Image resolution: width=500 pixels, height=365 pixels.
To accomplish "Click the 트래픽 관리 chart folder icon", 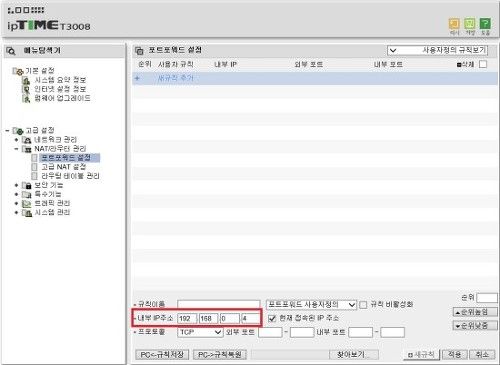I will (27, 203).
